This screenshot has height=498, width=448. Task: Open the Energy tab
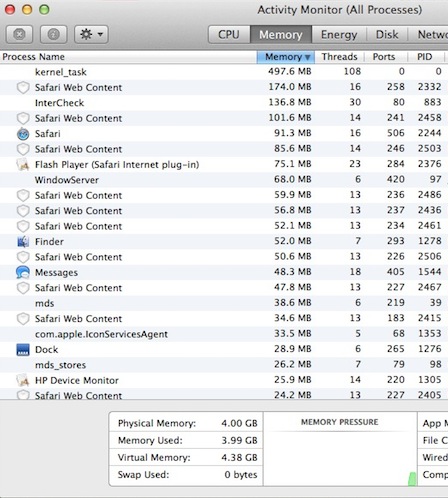tap(339, 34)
